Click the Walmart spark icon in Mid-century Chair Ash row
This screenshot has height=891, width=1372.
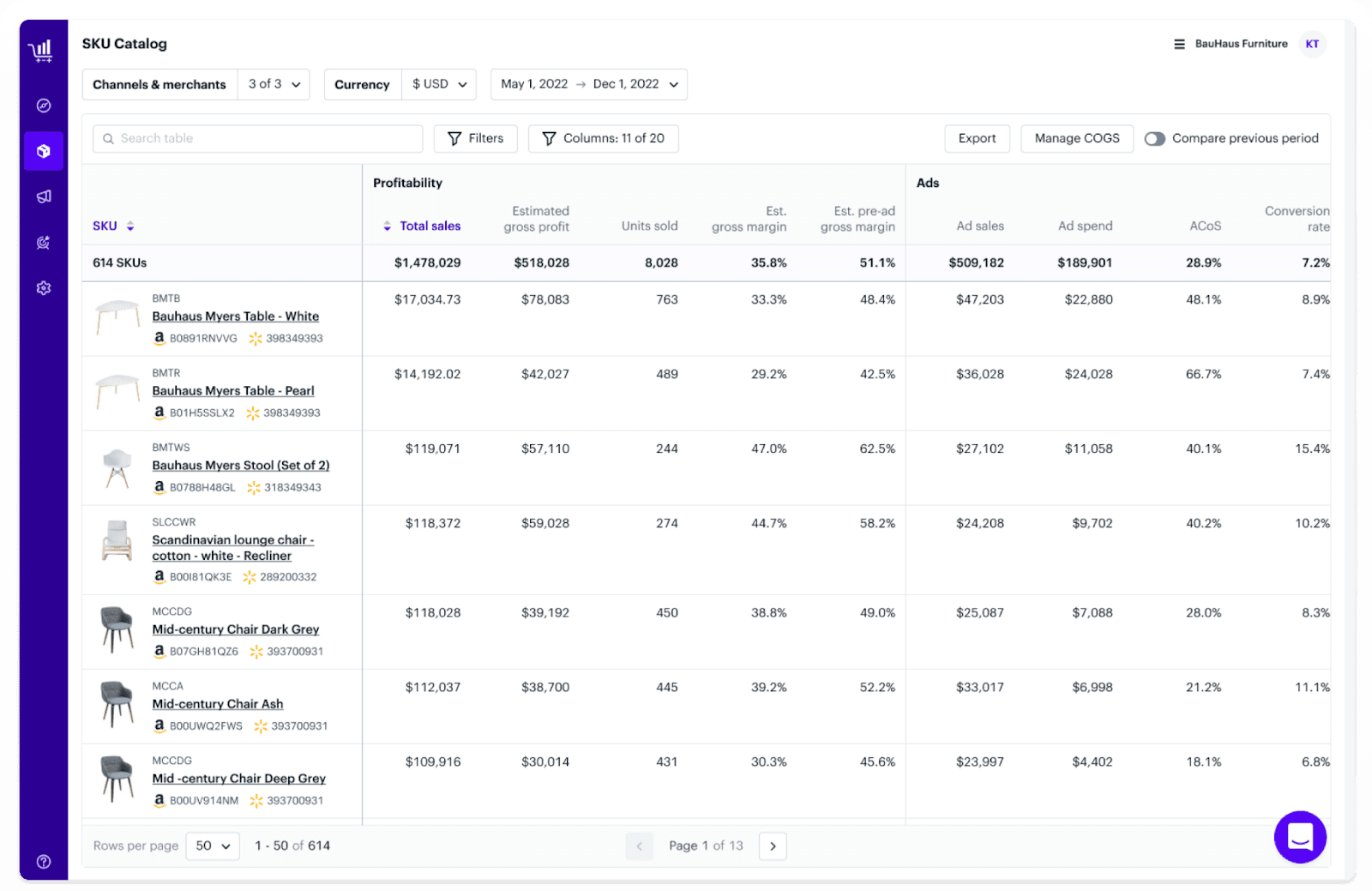[x=261, y=726]
